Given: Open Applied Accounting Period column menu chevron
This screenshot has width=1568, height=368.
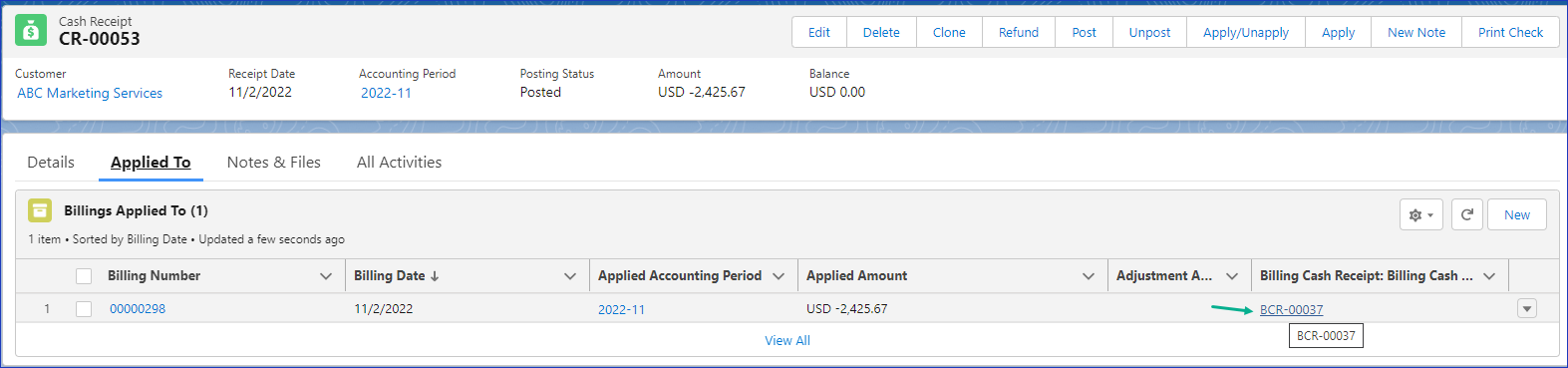Looking at the screenshot, I should 779,276.
